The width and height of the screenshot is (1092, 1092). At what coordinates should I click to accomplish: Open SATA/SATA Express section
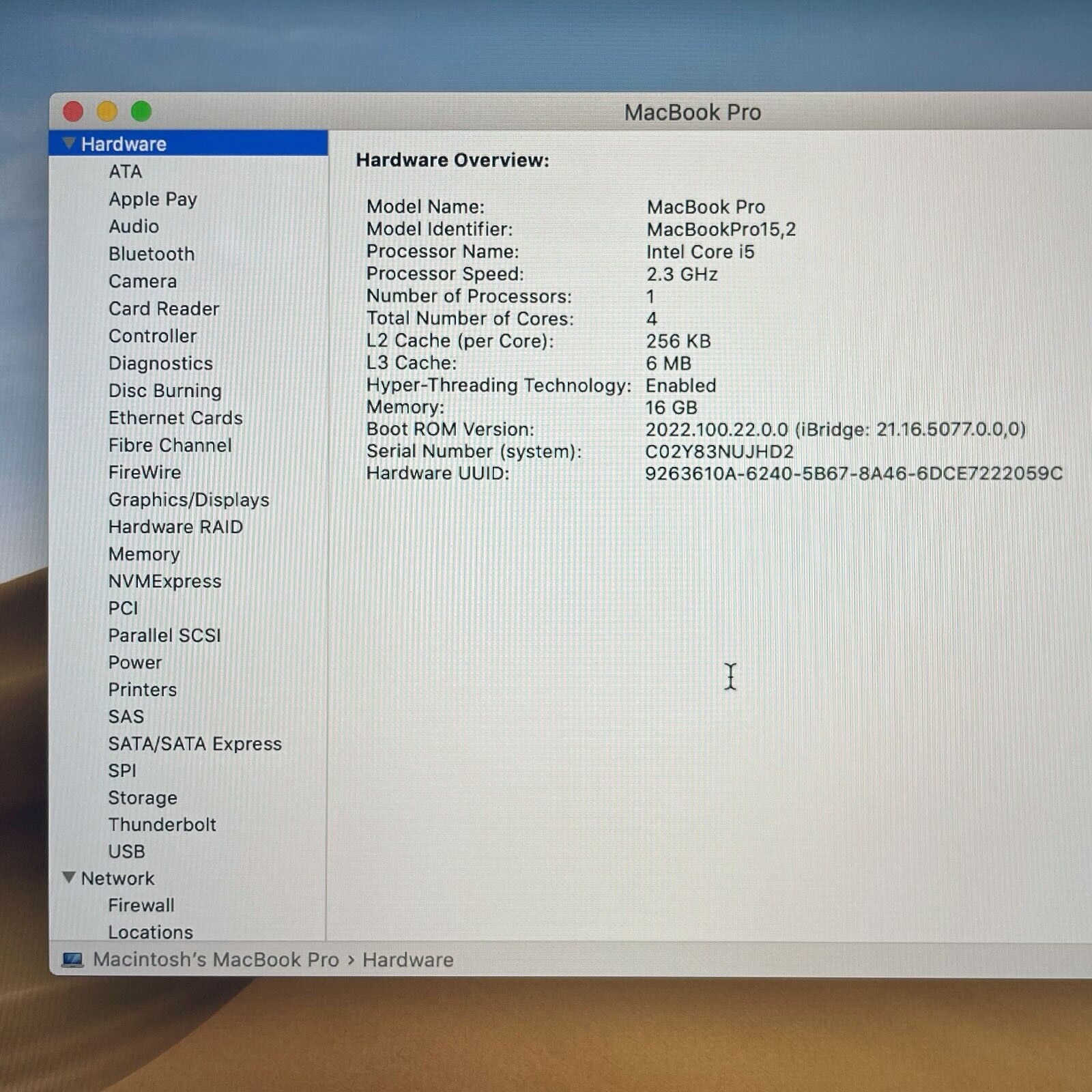[195, 743]
